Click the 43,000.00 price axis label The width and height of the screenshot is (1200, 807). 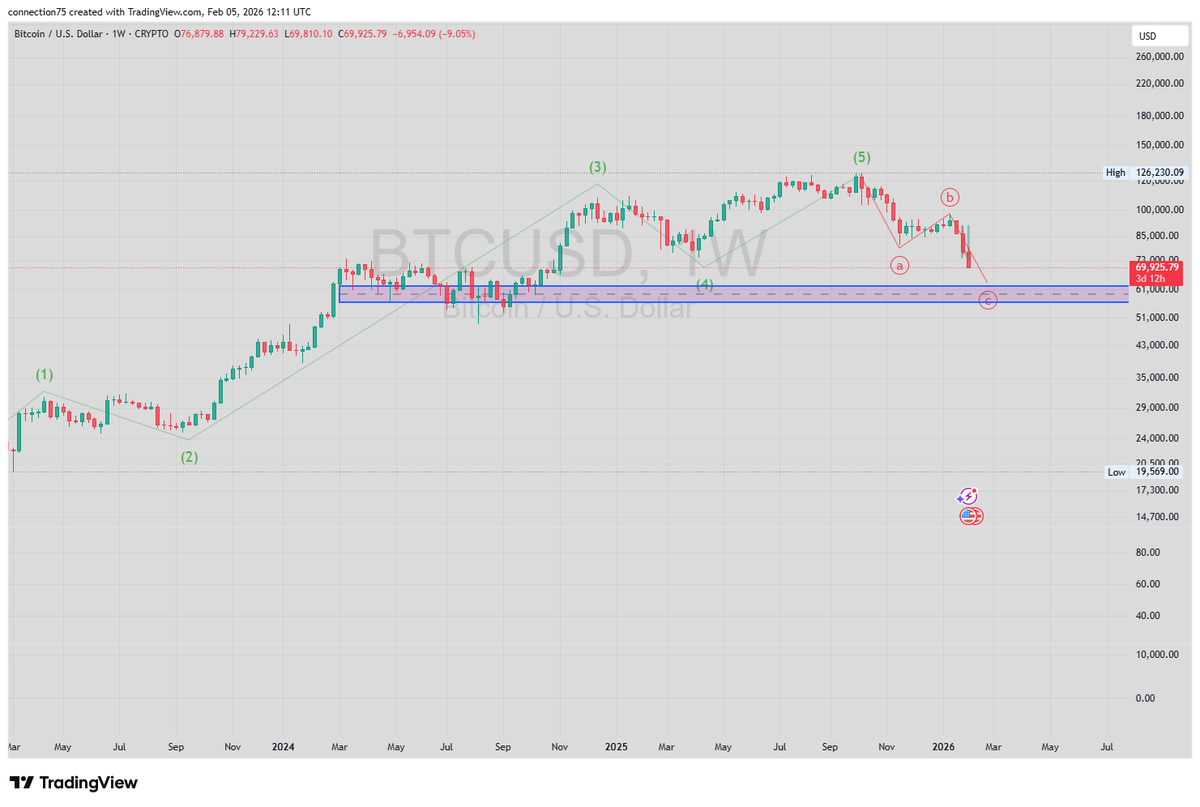1158,346
